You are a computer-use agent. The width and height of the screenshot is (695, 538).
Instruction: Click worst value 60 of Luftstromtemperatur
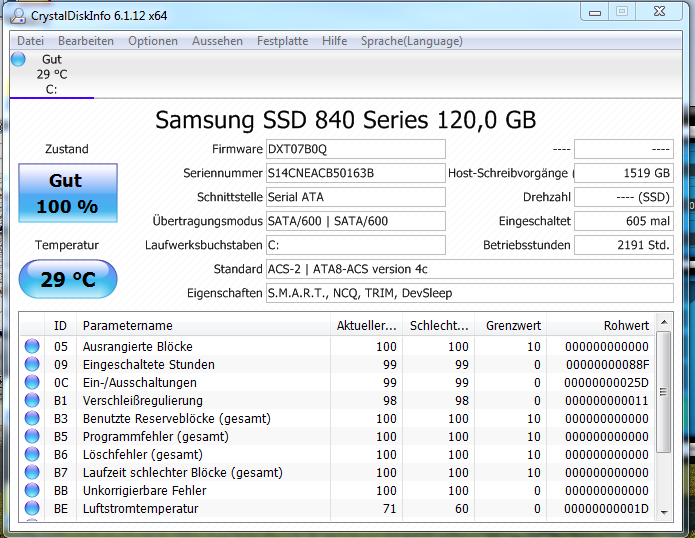pyautogui.click(x=461, y=509)
